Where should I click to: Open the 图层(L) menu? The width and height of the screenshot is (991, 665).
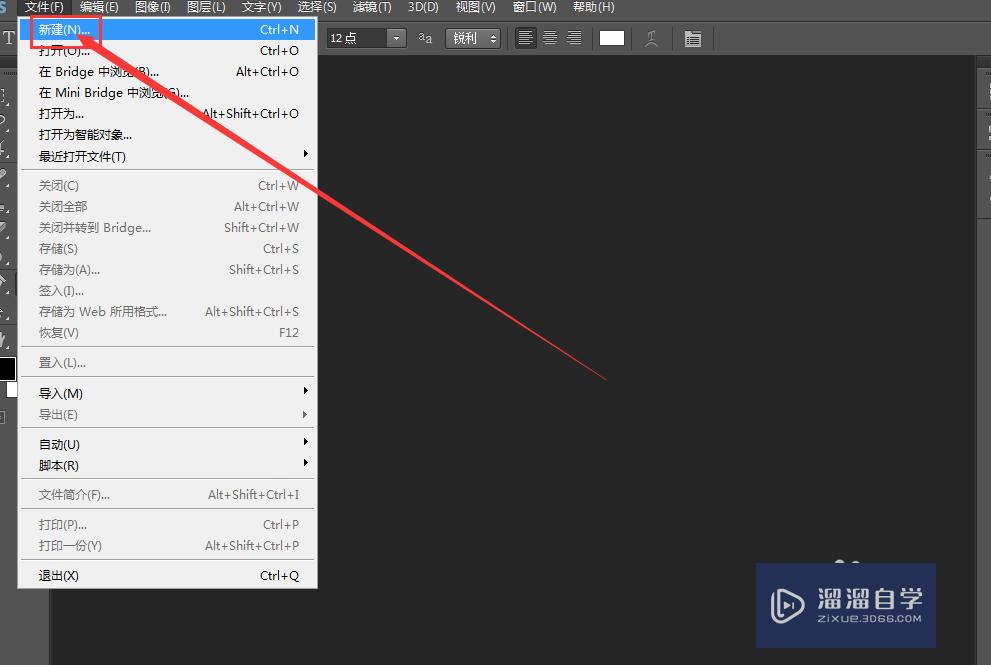pos(206,7)
